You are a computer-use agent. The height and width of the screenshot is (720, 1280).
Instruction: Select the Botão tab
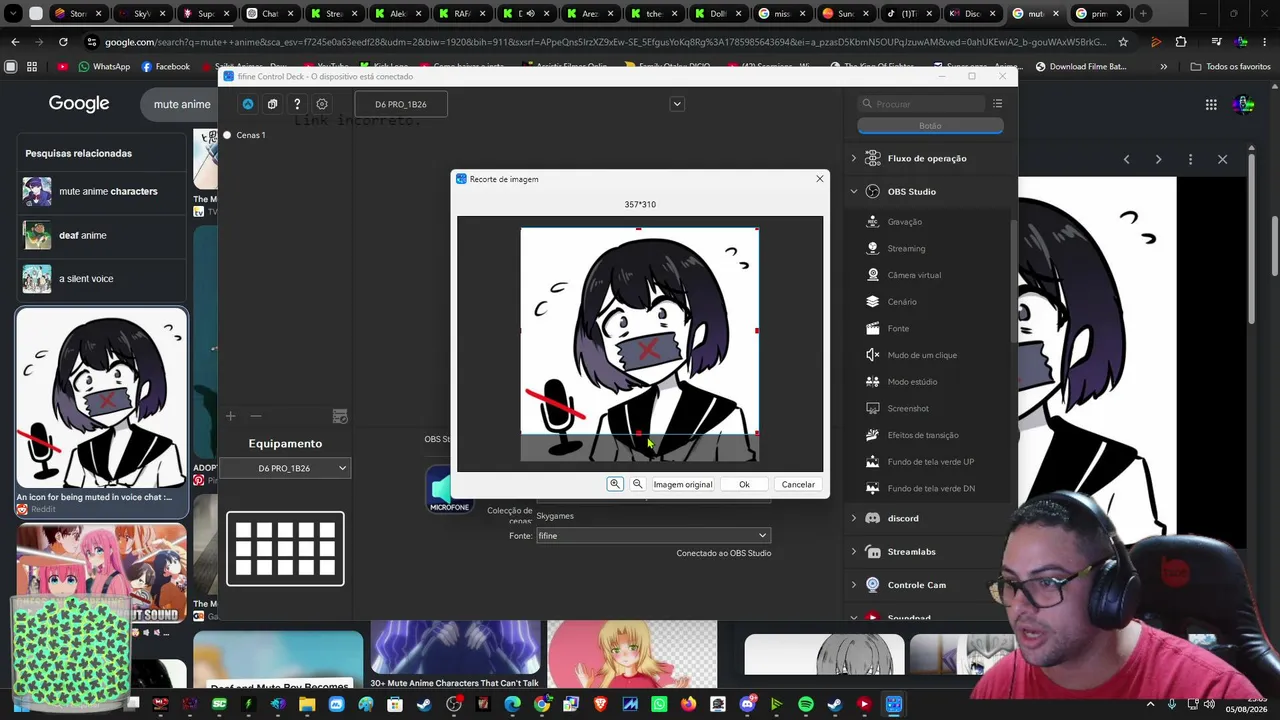(930, 126)
